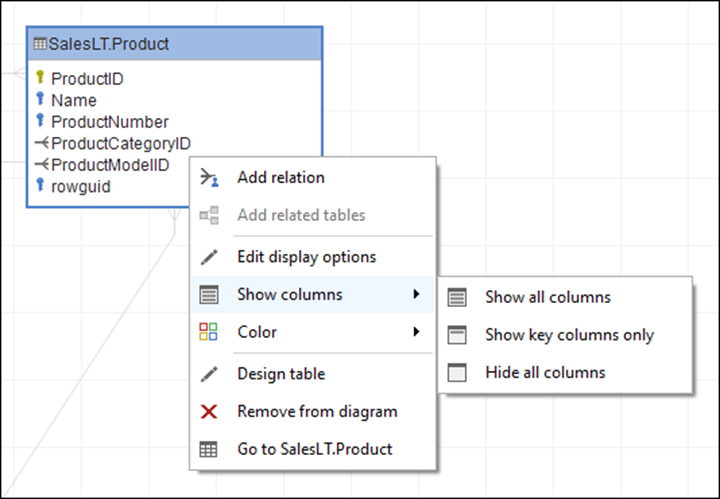
Task: Select Edit display options menu entry
Action: pos(306,257)
